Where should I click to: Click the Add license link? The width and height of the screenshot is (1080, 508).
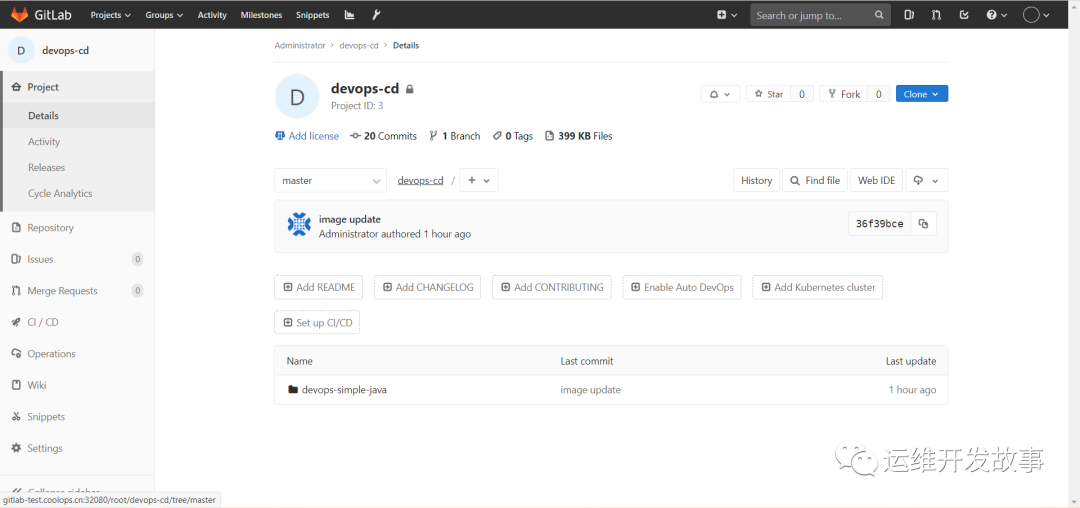[307, 136]
